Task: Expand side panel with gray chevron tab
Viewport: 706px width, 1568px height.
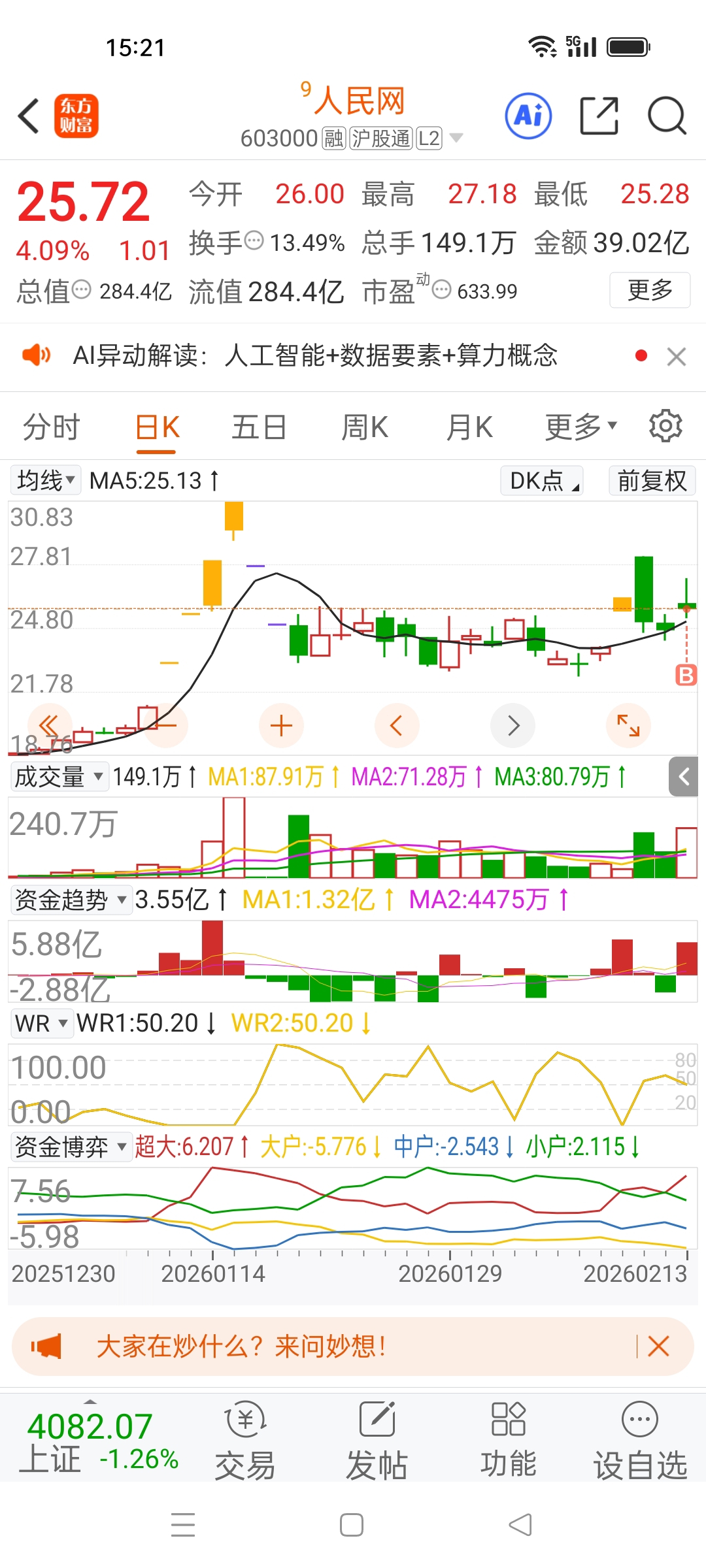Action: (684, 777)
